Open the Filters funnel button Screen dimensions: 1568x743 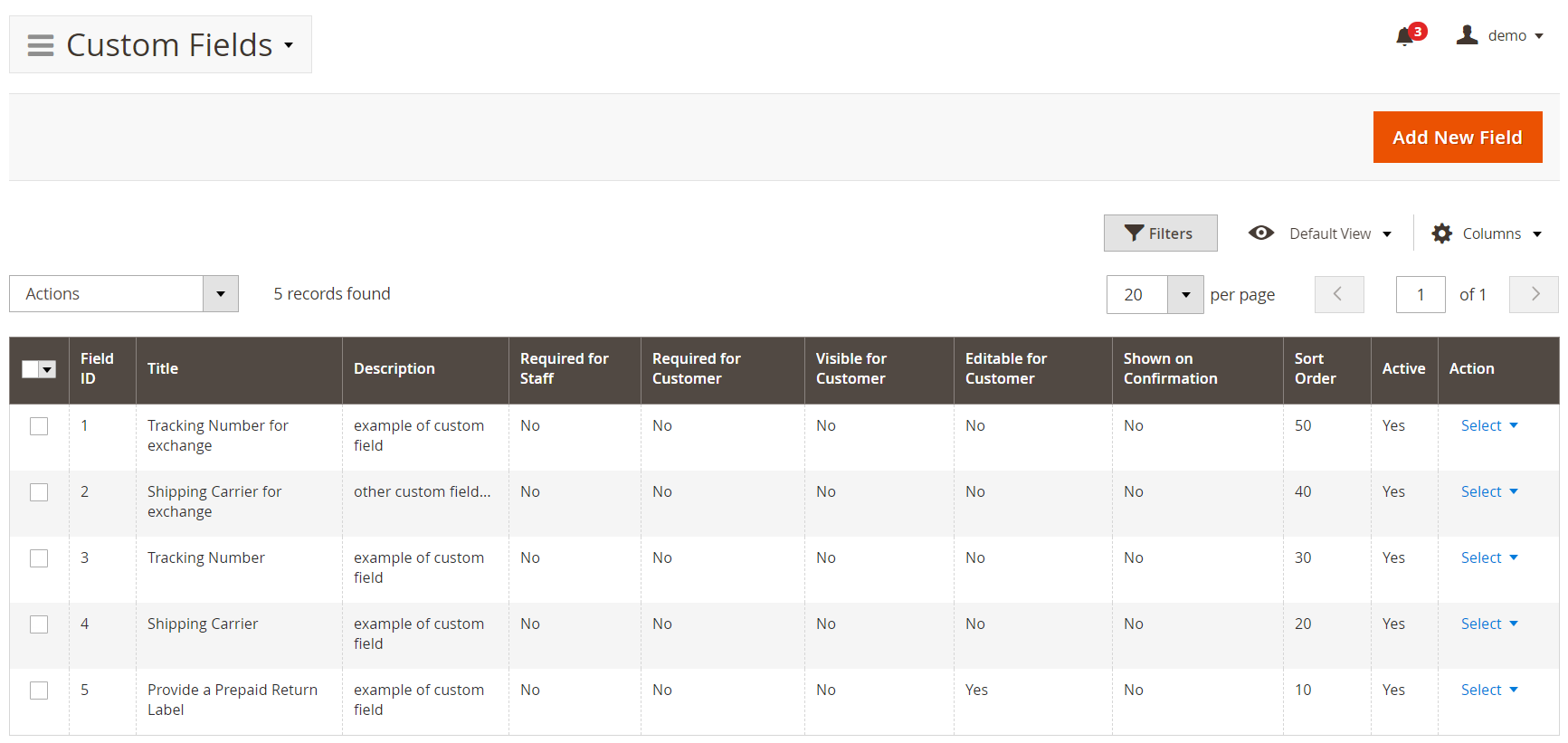1160,233
